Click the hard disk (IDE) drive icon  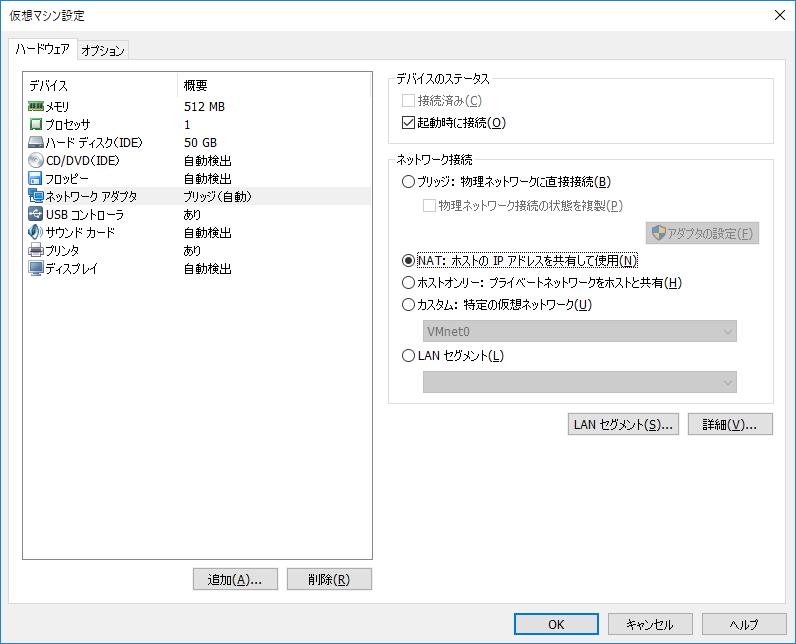tap(36, 143)
